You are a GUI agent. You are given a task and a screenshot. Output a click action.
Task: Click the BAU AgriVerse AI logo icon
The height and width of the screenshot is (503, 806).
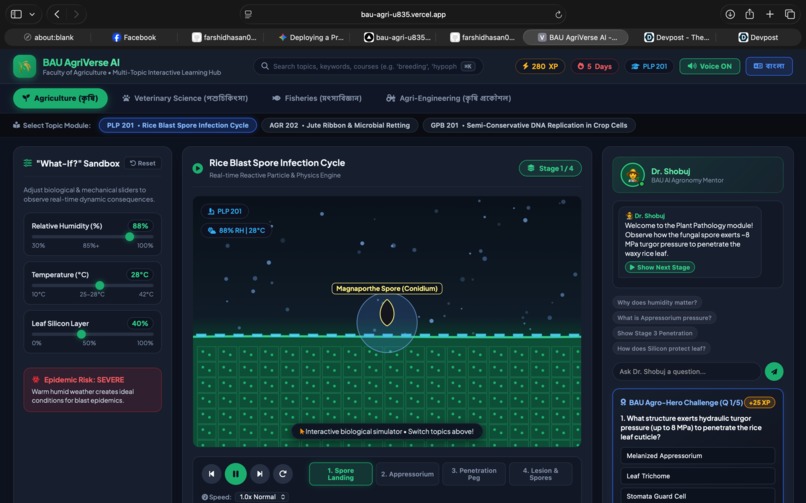[x=24, y=66]
